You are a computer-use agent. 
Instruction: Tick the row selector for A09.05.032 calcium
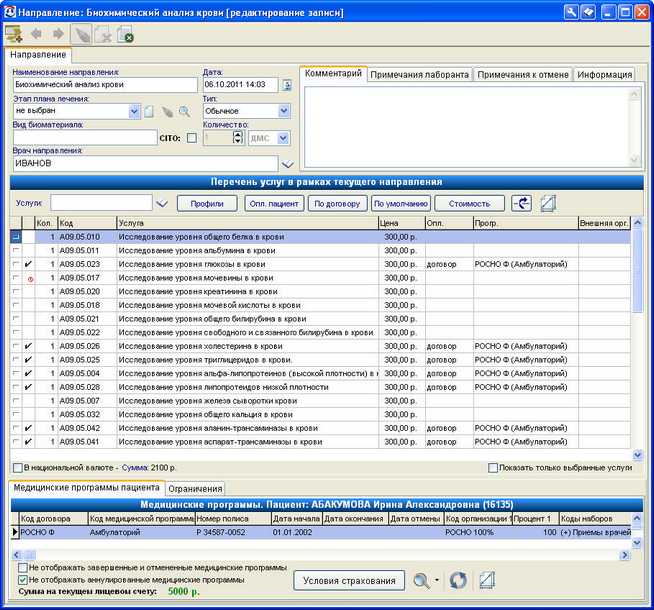pos(16,414)
